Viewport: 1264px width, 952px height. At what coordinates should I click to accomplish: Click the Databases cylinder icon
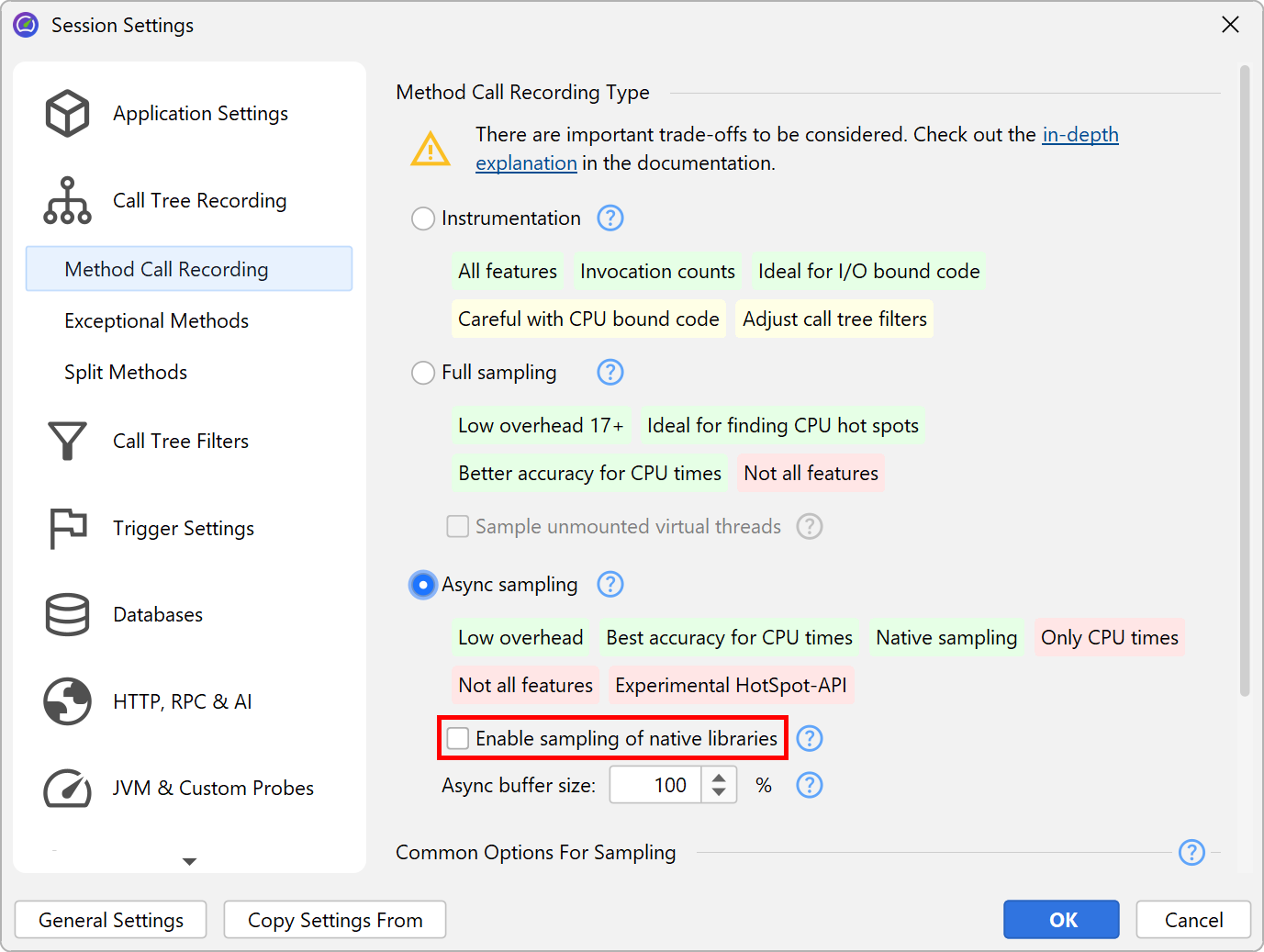pyautogui.click(x=67, y=615)
